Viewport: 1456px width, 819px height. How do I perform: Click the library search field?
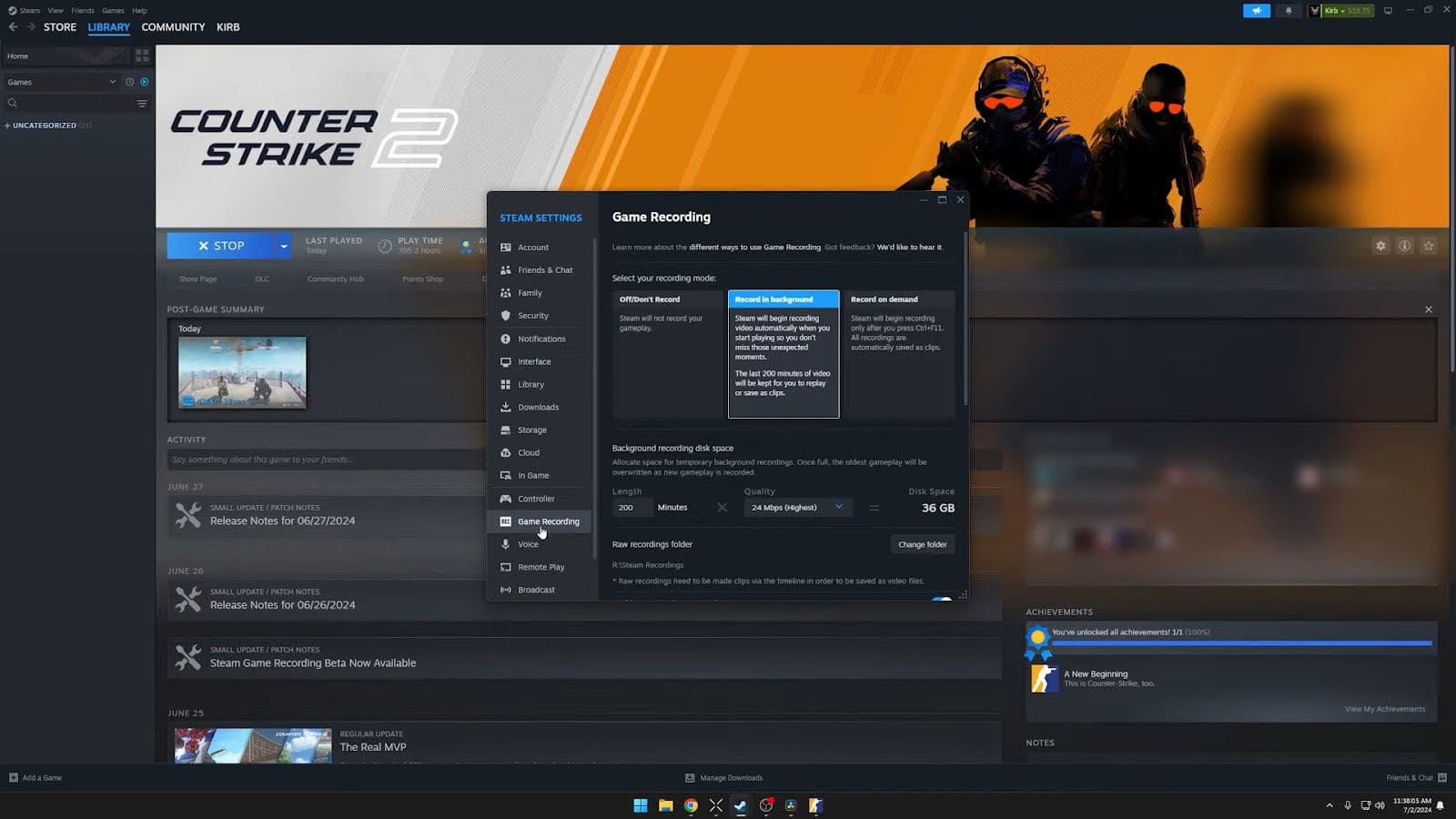click(70, 104)
